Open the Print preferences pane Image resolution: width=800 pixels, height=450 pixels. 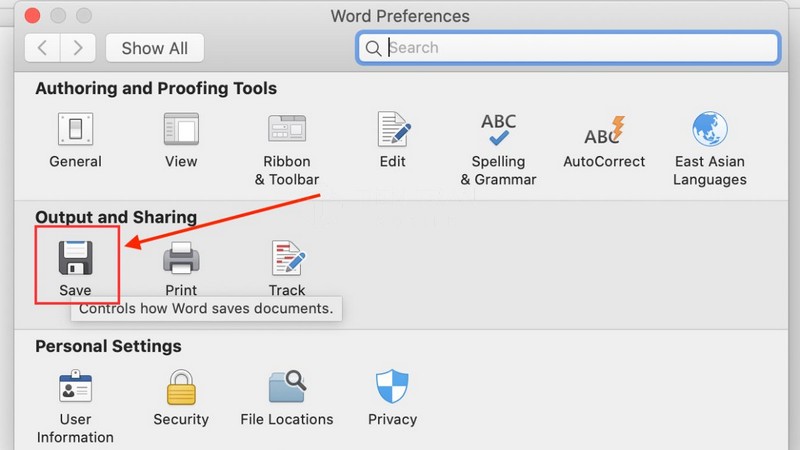(181, 258)
